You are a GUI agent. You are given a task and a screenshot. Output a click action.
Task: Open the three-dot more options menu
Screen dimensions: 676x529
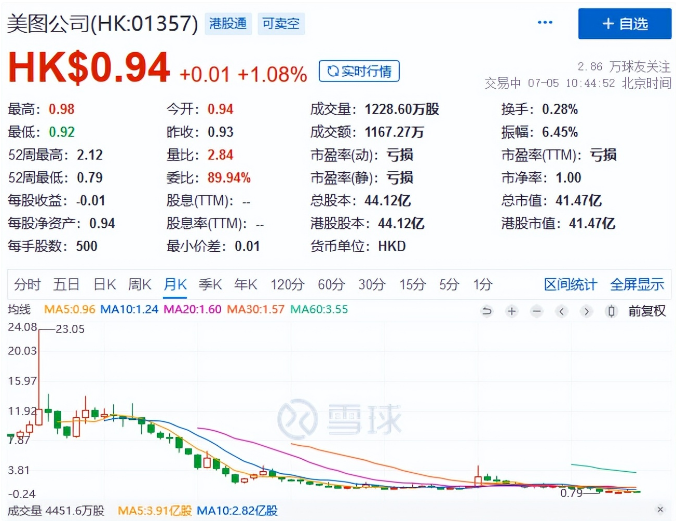pyautogui.click(x=545, y=22)
